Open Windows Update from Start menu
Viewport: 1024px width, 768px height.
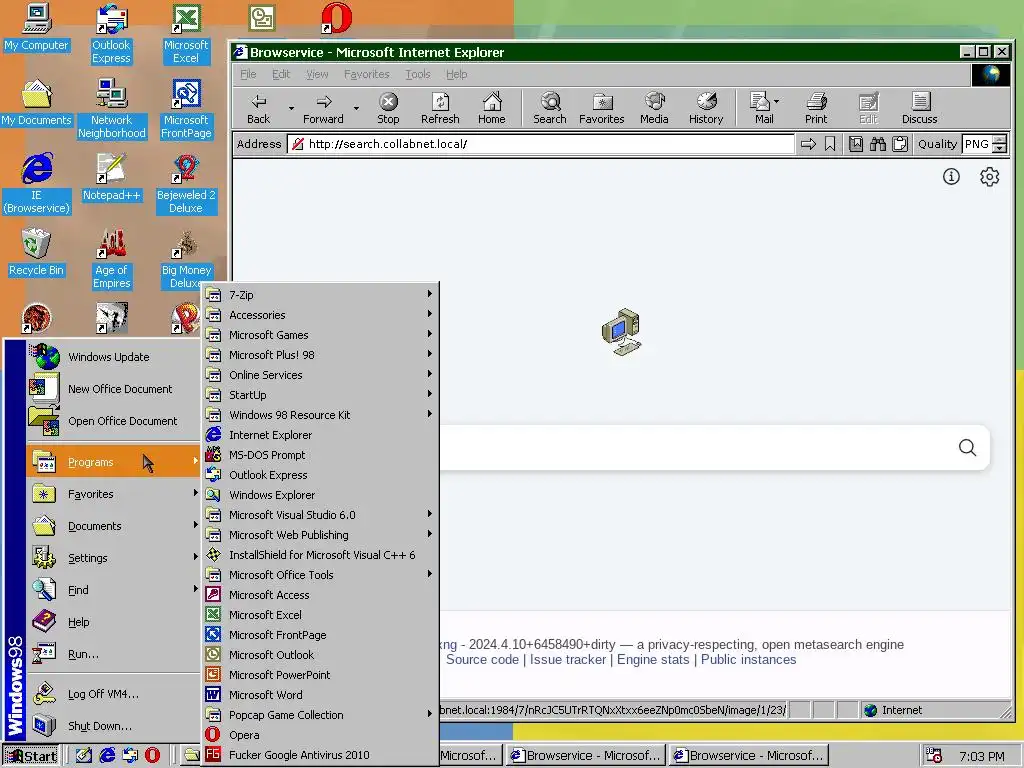click(x=114, y=357)
